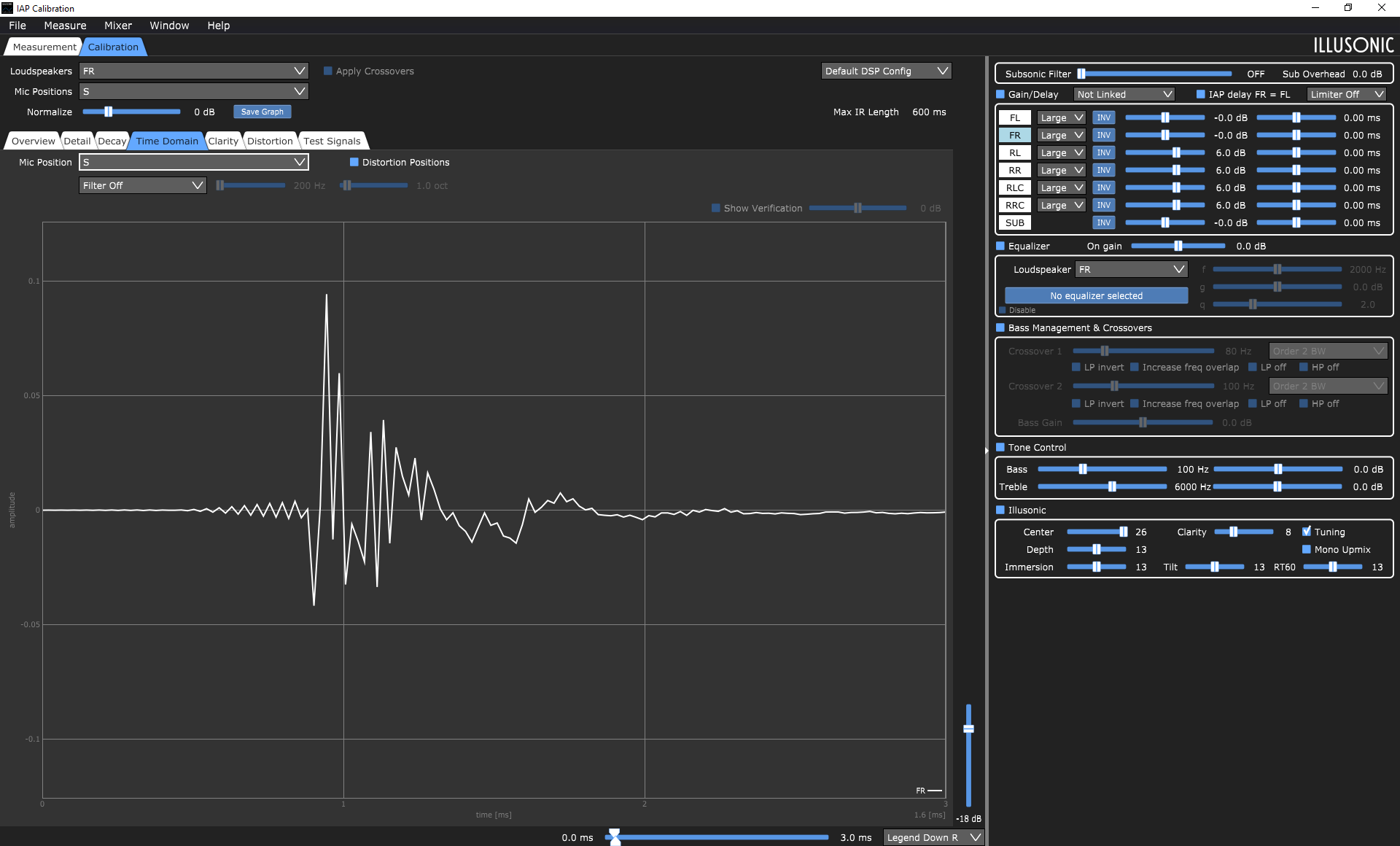Toggle the RRC INV button
Image resolution: width=1400 pixels, height=846 pixels.
tap(1104, 205)
